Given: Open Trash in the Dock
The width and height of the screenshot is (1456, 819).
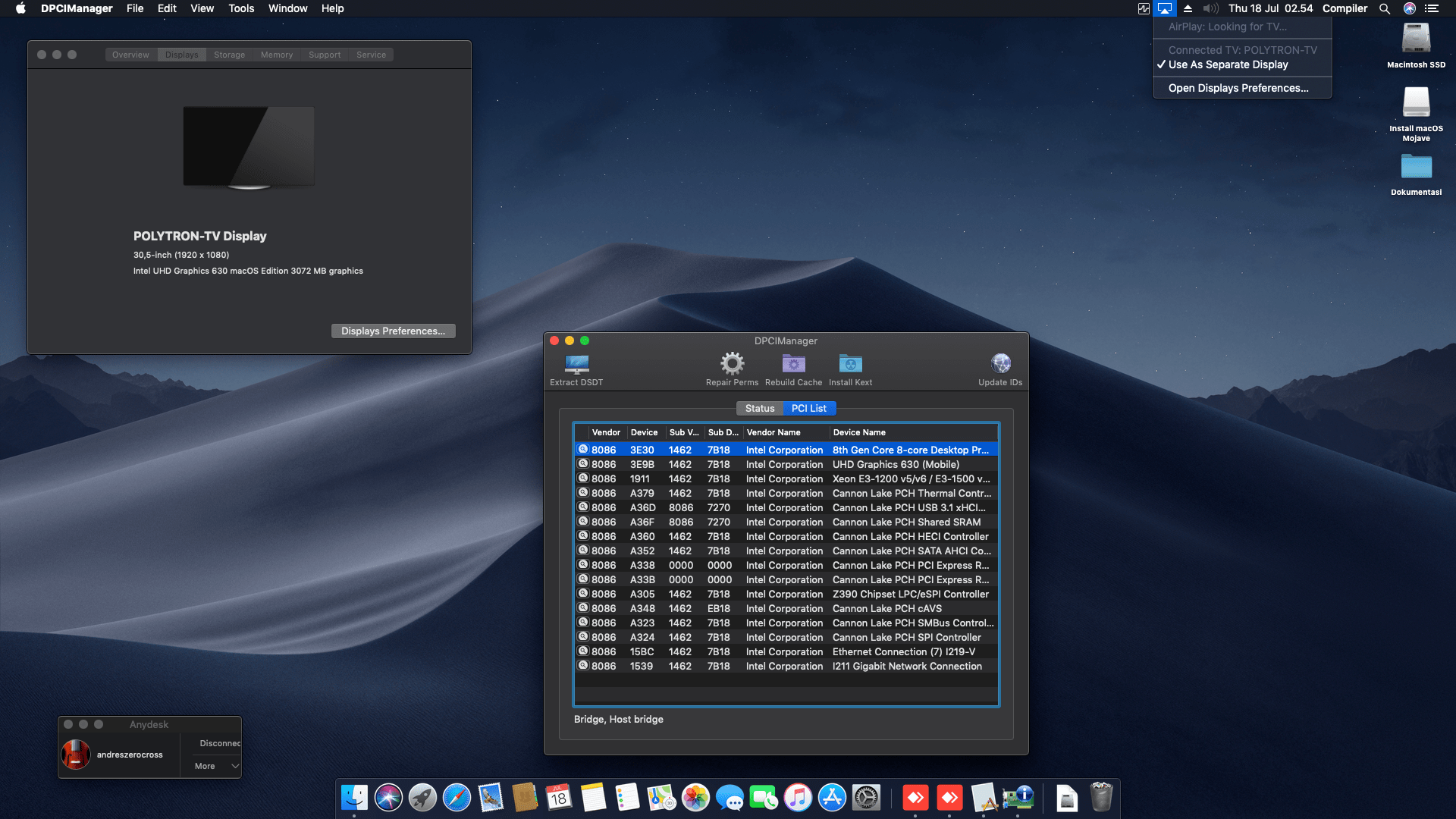Looking at the screenshot, I should tap(1101, 798).
